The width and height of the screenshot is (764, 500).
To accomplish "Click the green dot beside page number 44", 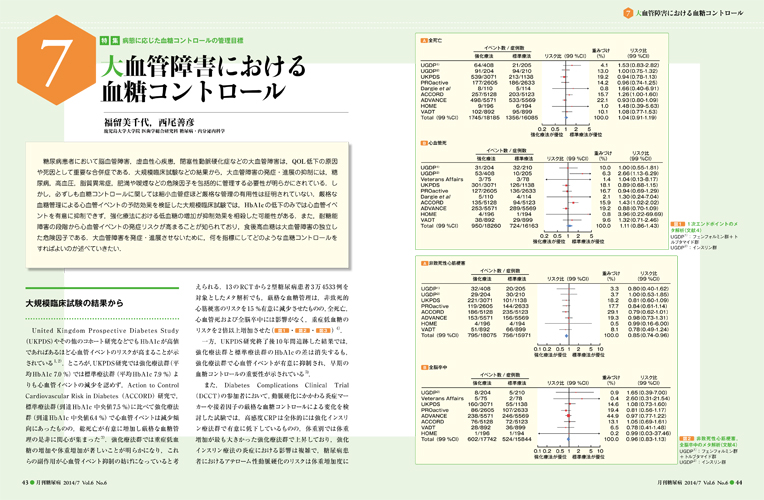I will pos(732,482).
